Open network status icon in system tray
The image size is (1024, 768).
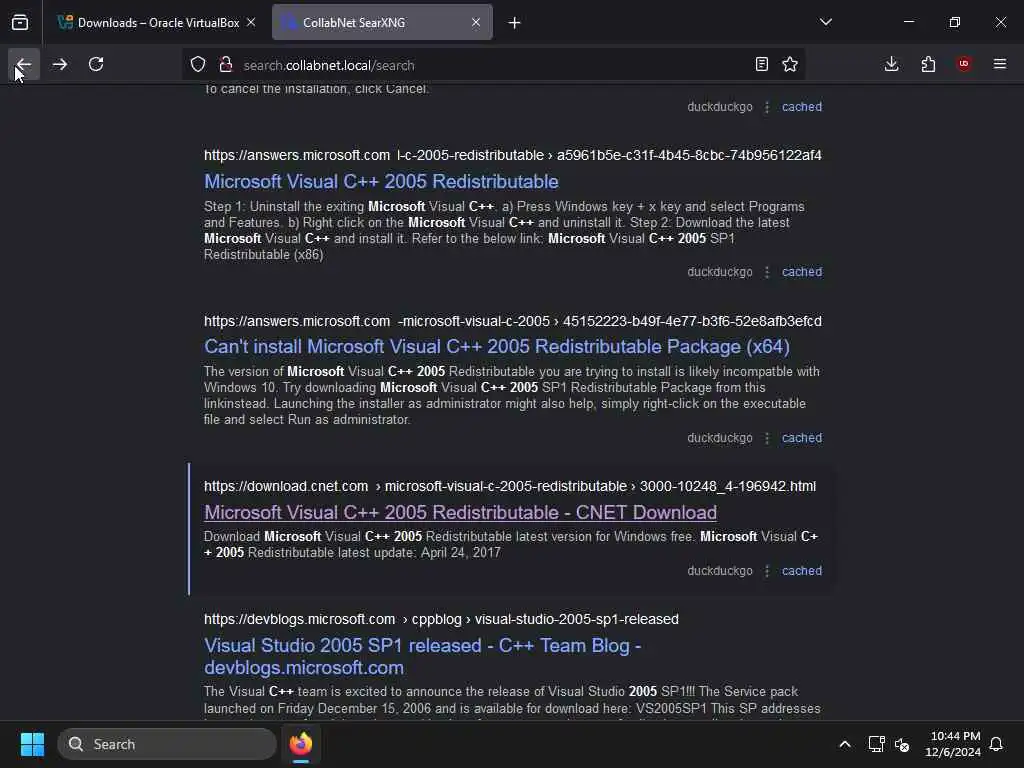[x=876, y=744]
